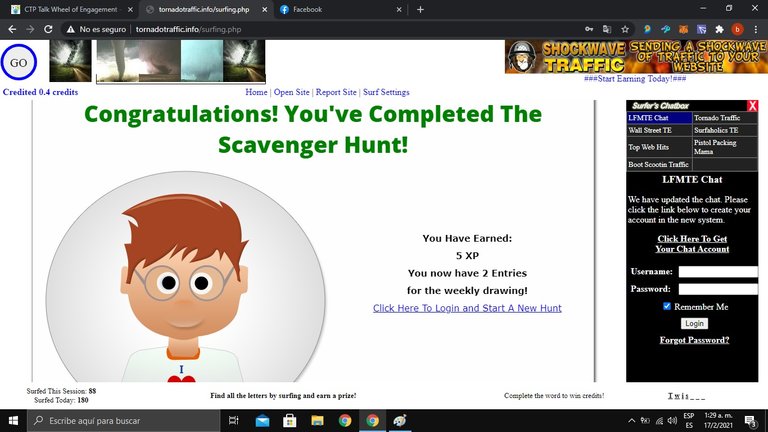Open the Paint app on taskbar
This screenshot has width=768, height=432.
pyautogui.click(x=400, y=421)
